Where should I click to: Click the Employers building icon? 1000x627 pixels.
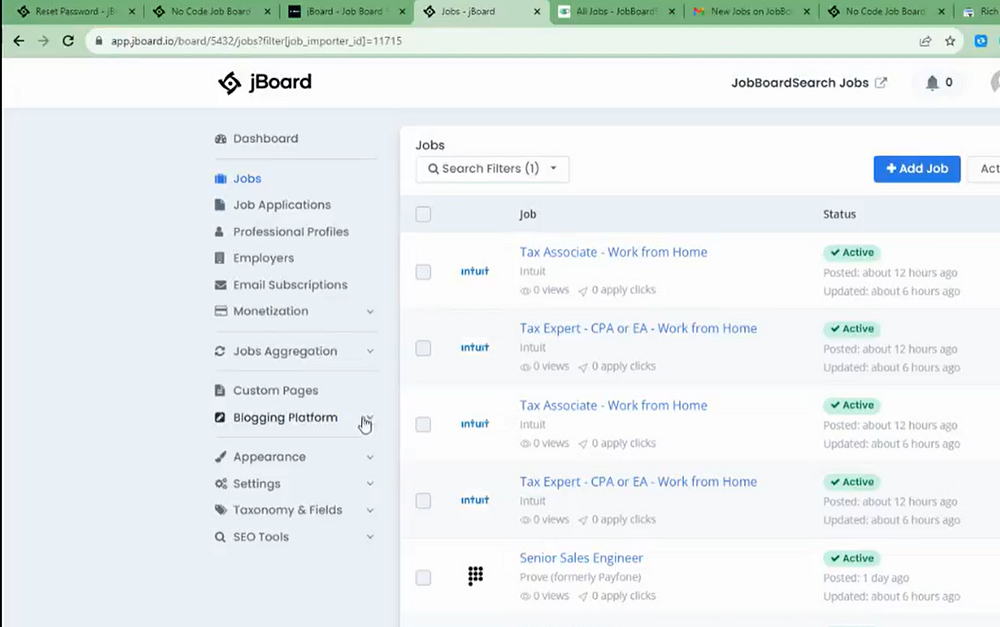219,258
